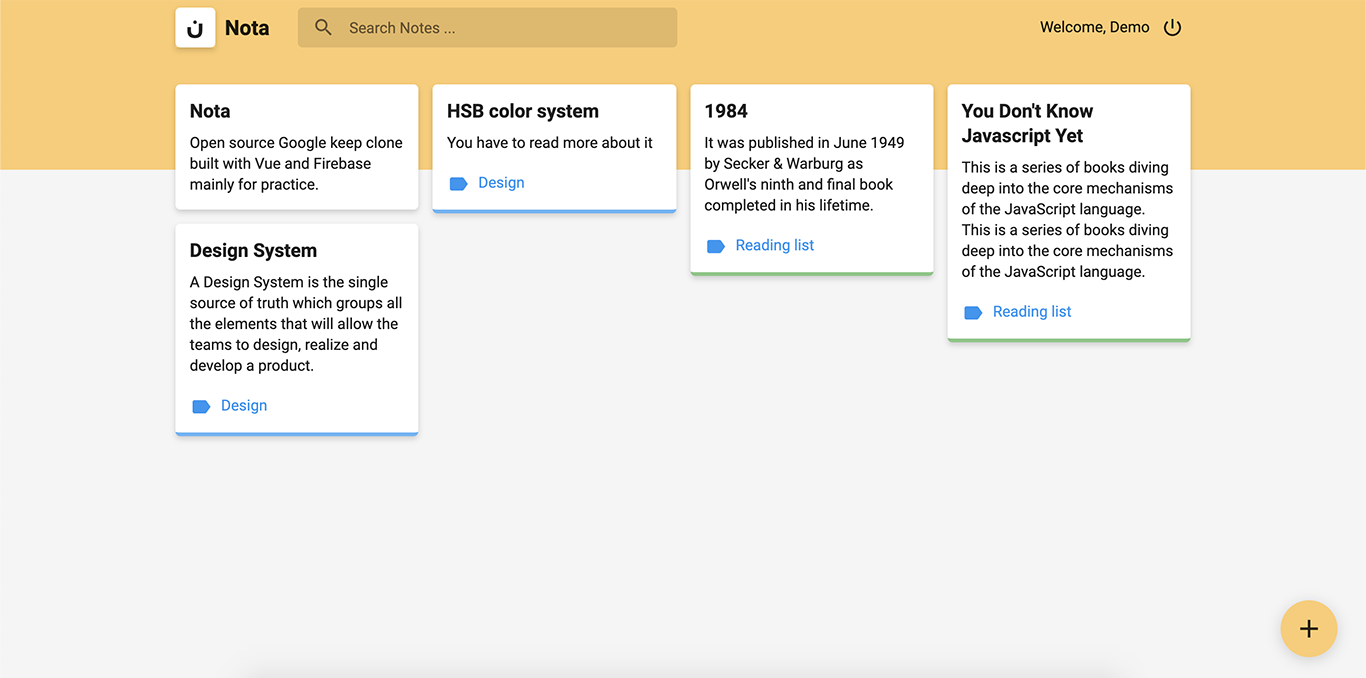Click tag icon on 1984 note

[x=716, y=246]
